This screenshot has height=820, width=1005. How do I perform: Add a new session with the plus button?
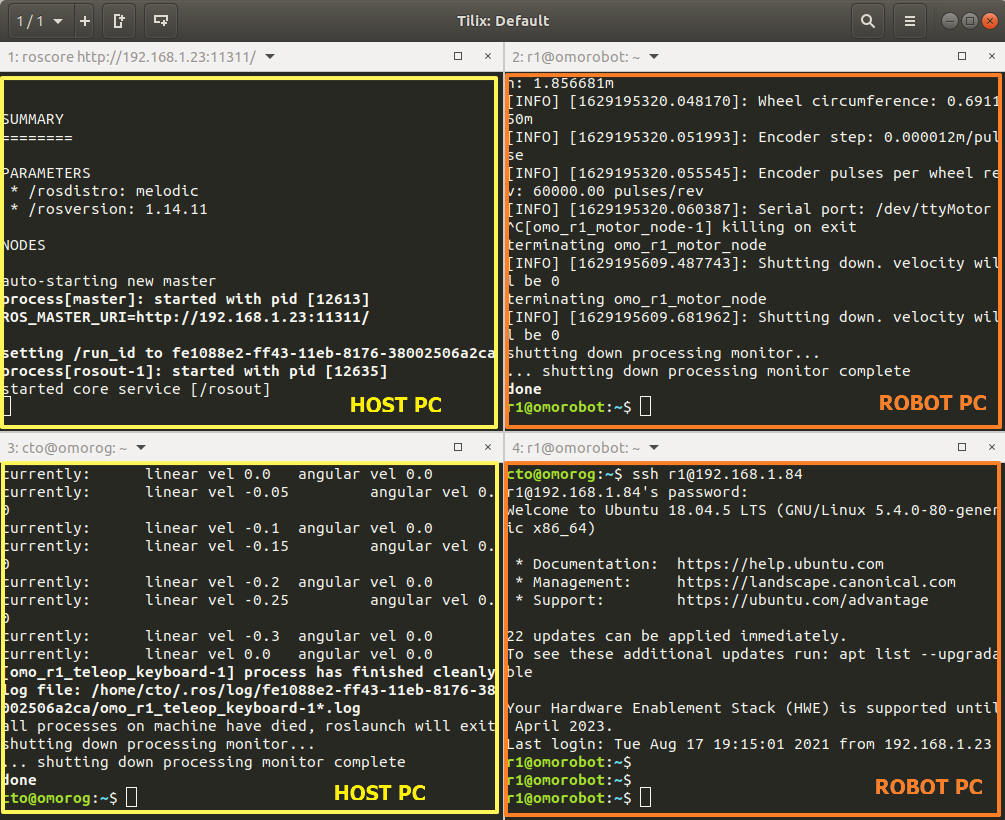pos(85,21)
